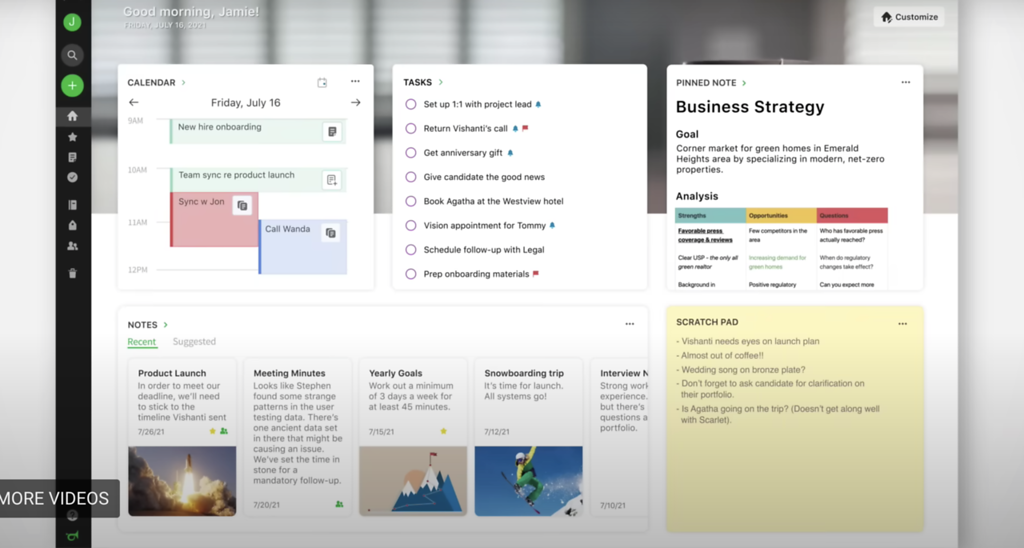This screenshot has height=548, width=1024.
Task: Click the Questions table header cell
Action: click(x=852, y=216)
